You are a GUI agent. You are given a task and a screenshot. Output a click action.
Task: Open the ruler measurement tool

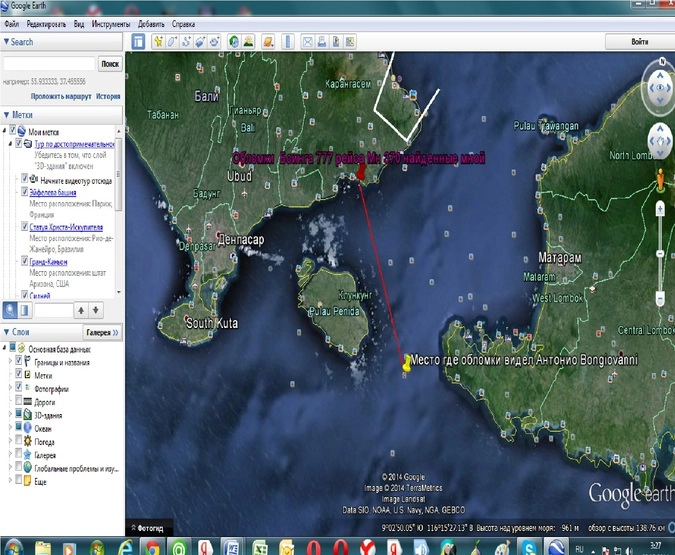pyautogui.click(x=287, y=41)
